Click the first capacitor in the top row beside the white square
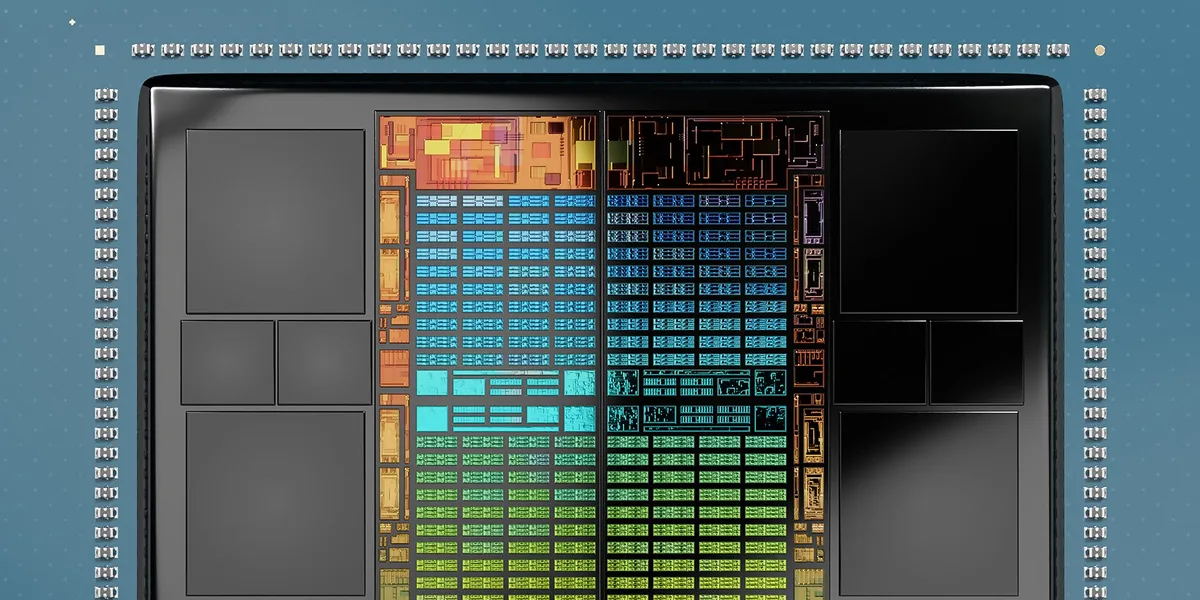Viewport: 1200px width, 600px height. click(141, 49)
